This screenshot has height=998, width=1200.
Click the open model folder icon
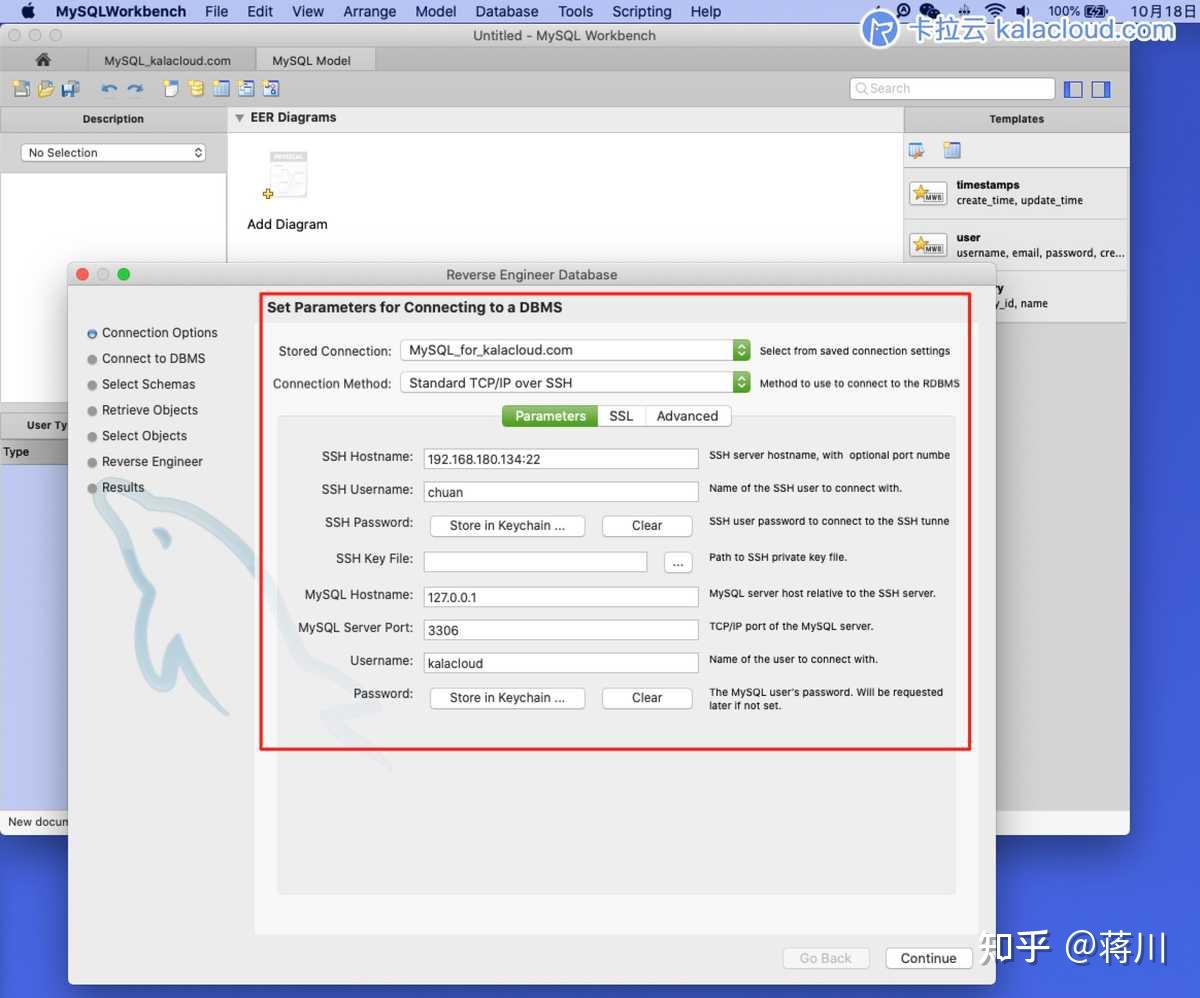[46, 89]
